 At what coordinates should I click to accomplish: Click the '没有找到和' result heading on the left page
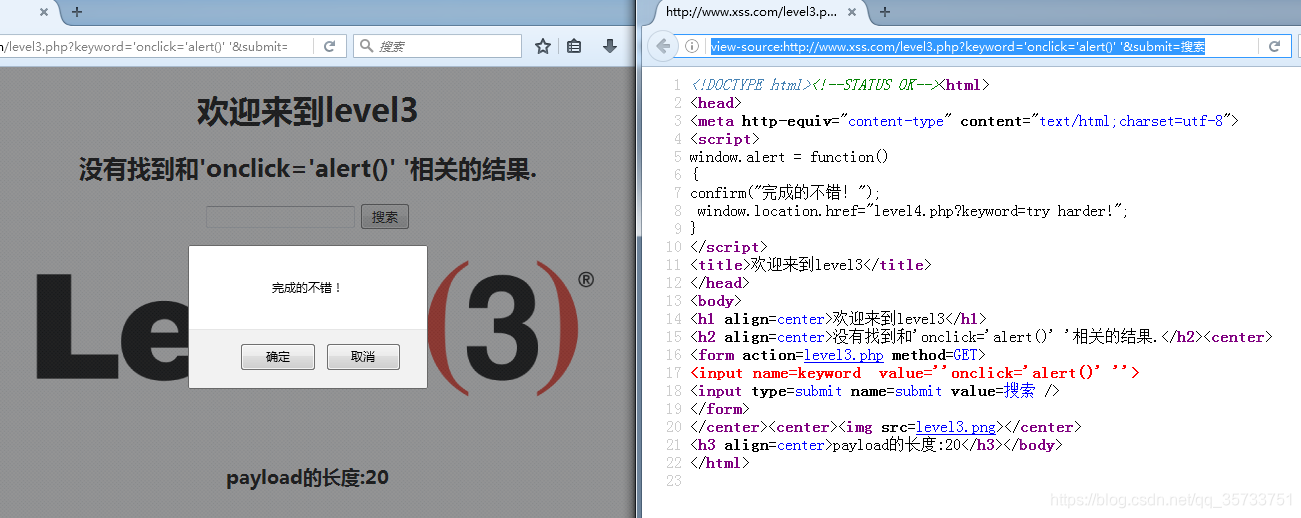tap(307, 170)
